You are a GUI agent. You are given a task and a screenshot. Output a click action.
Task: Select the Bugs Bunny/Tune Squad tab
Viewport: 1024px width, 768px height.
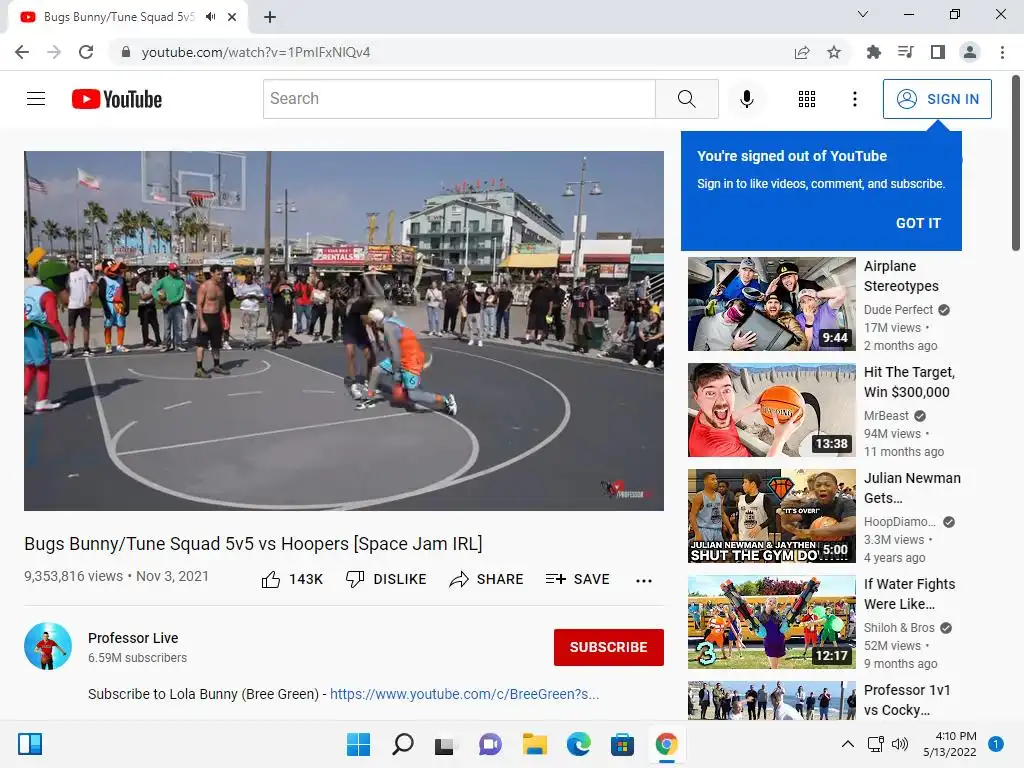118,17
